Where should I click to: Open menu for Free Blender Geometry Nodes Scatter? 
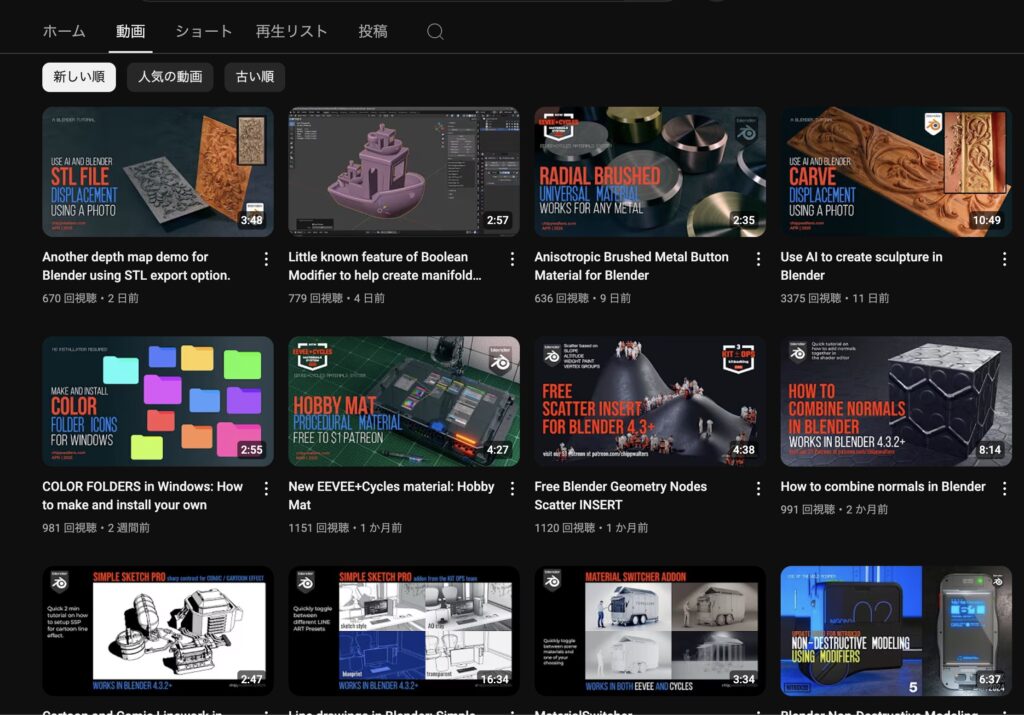pos(758,488)
